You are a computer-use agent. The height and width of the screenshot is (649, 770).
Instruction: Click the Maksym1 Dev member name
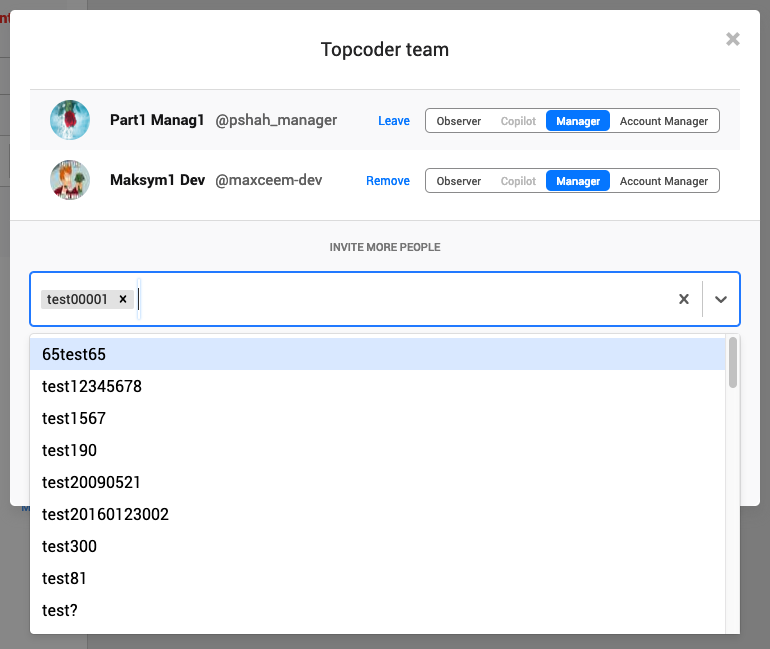pyautogui.click(x=157, y=180)
